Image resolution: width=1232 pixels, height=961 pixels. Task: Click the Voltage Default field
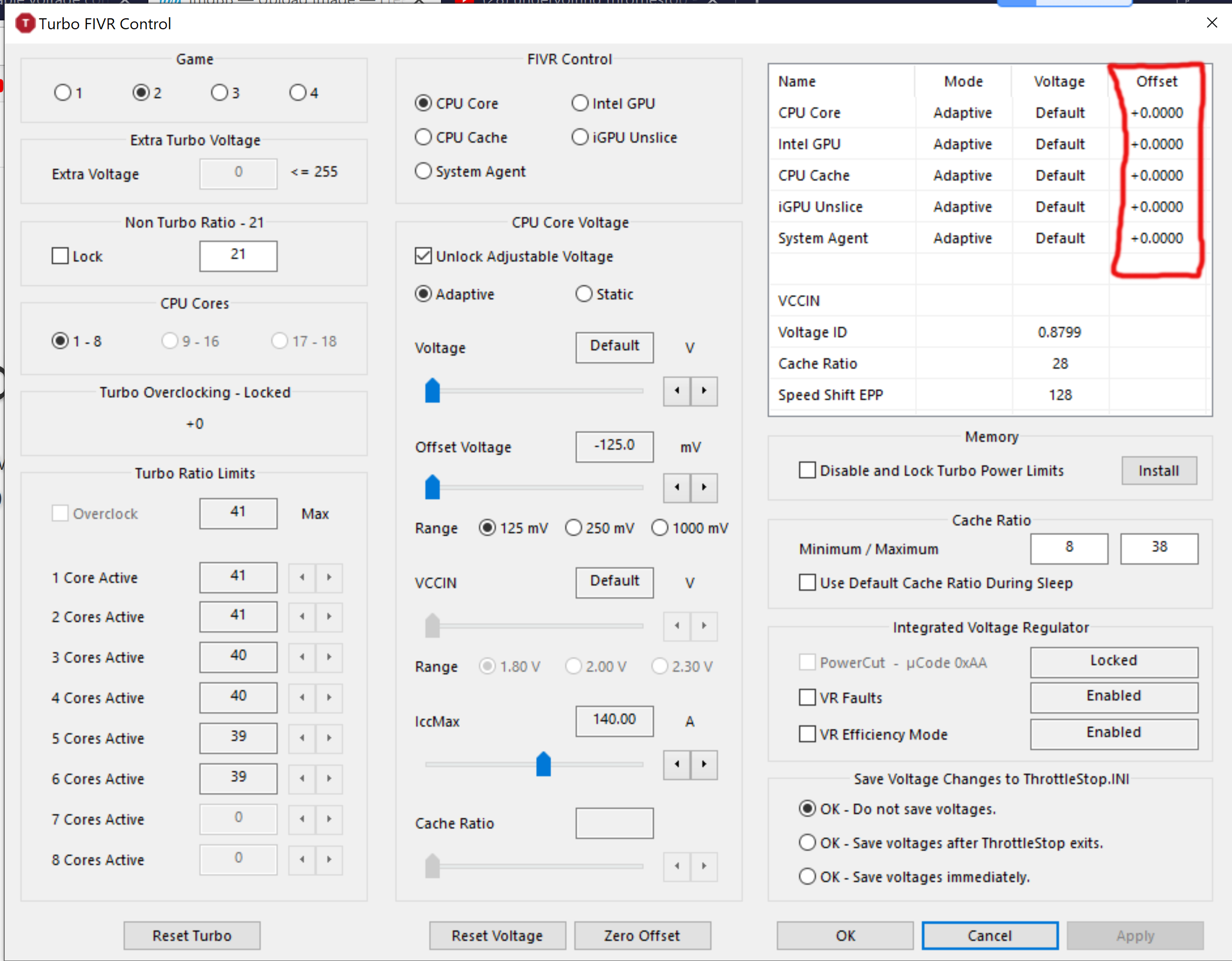614,348
